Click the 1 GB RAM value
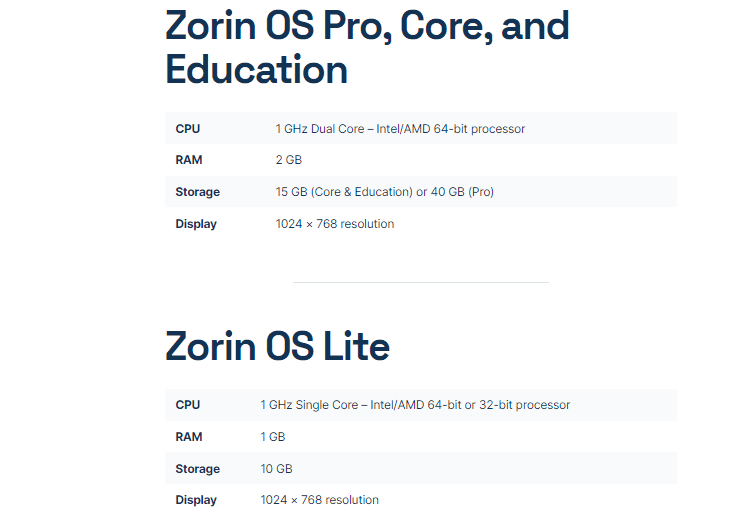Image resolution: width=750 pixels, height=520 pixels. 273,437
